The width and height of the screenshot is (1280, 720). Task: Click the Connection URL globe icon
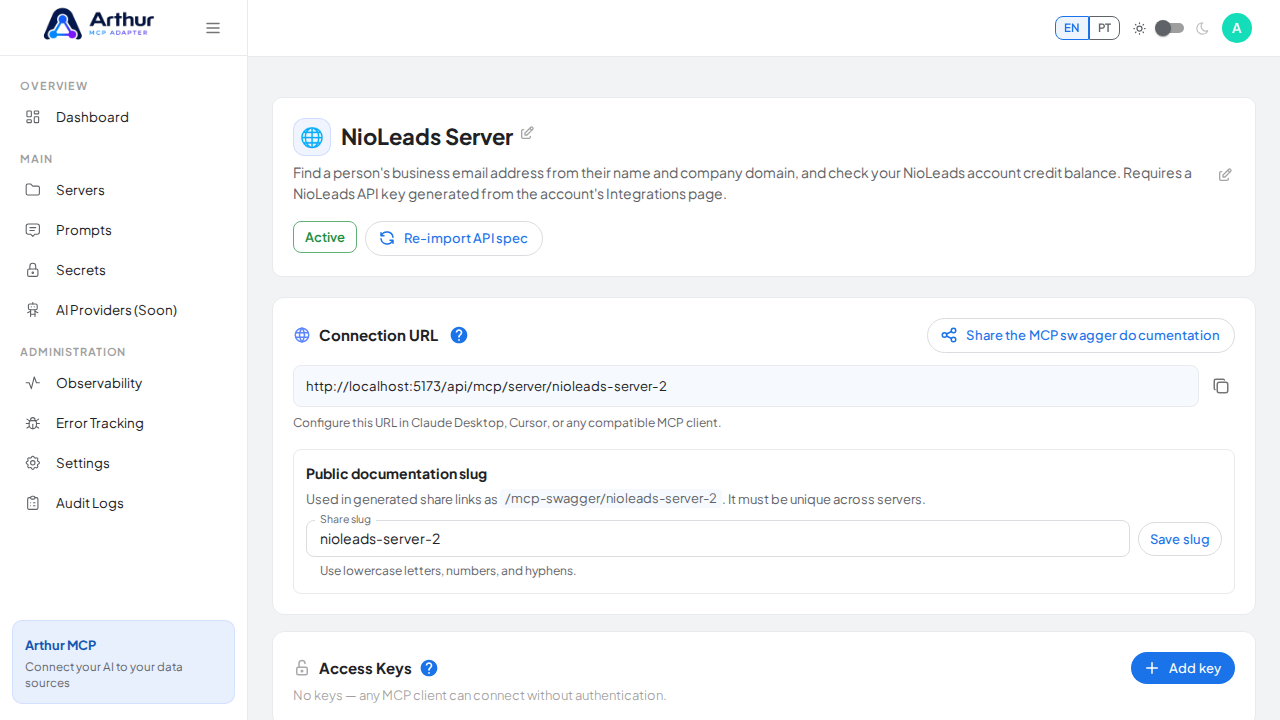coord(302,335)
